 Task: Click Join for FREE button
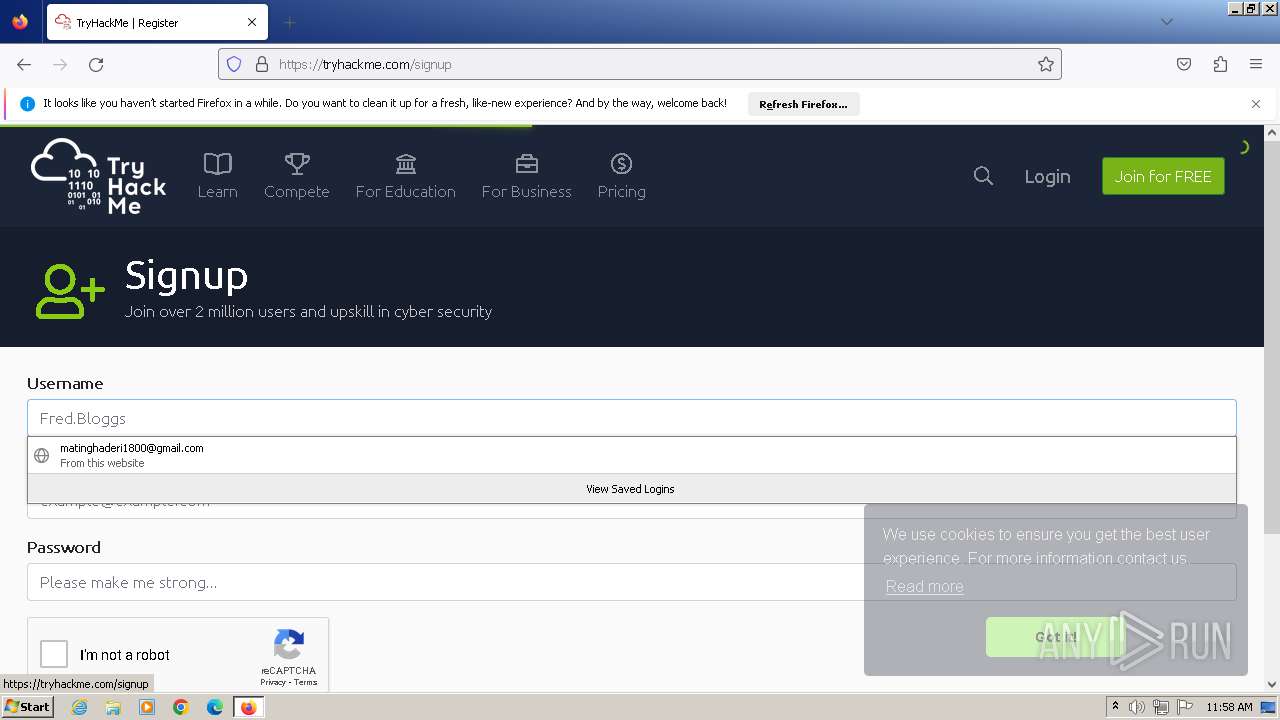click(x=1163, y=176)
